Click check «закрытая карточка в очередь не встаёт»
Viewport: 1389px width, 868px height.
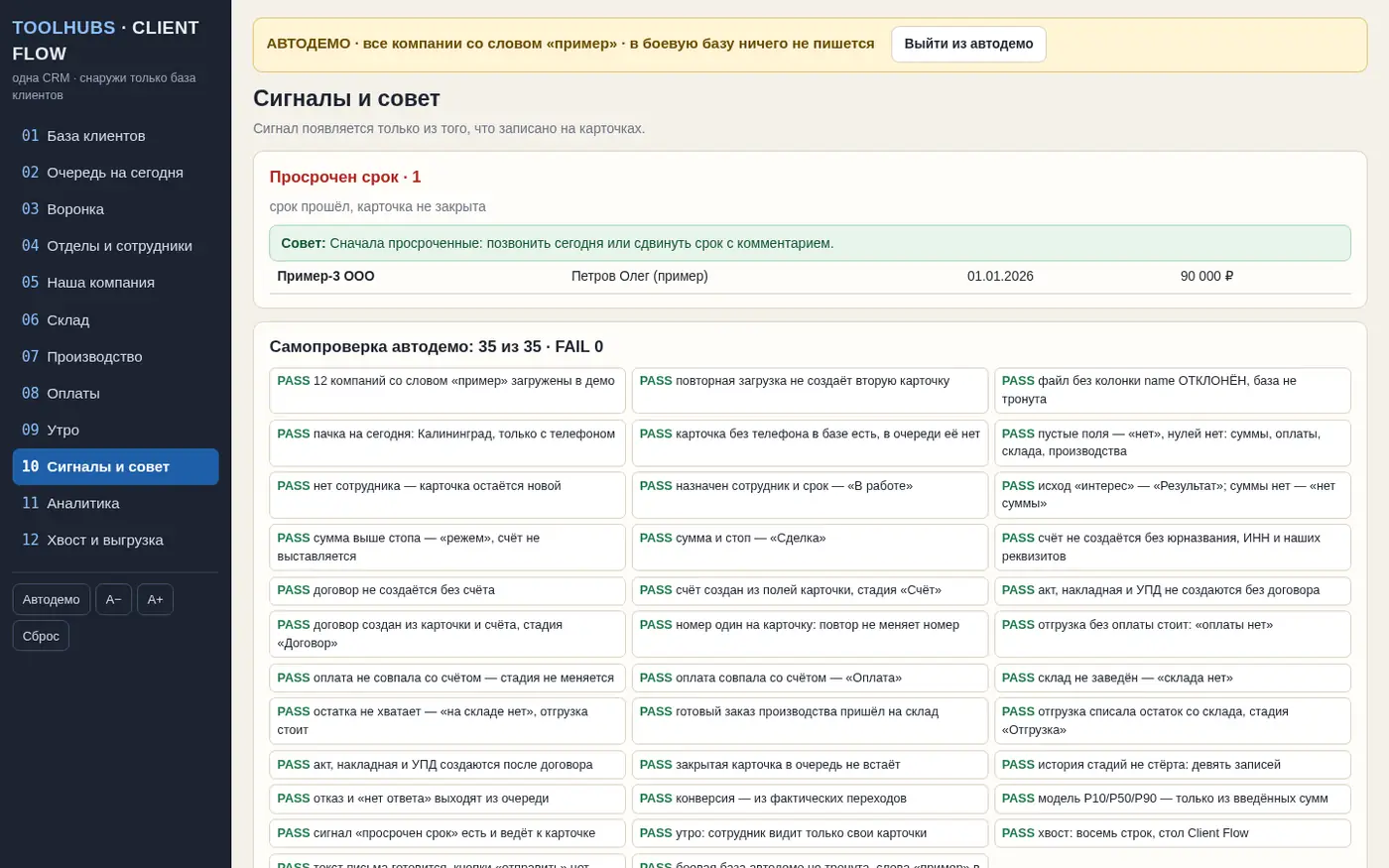[810, 765]
